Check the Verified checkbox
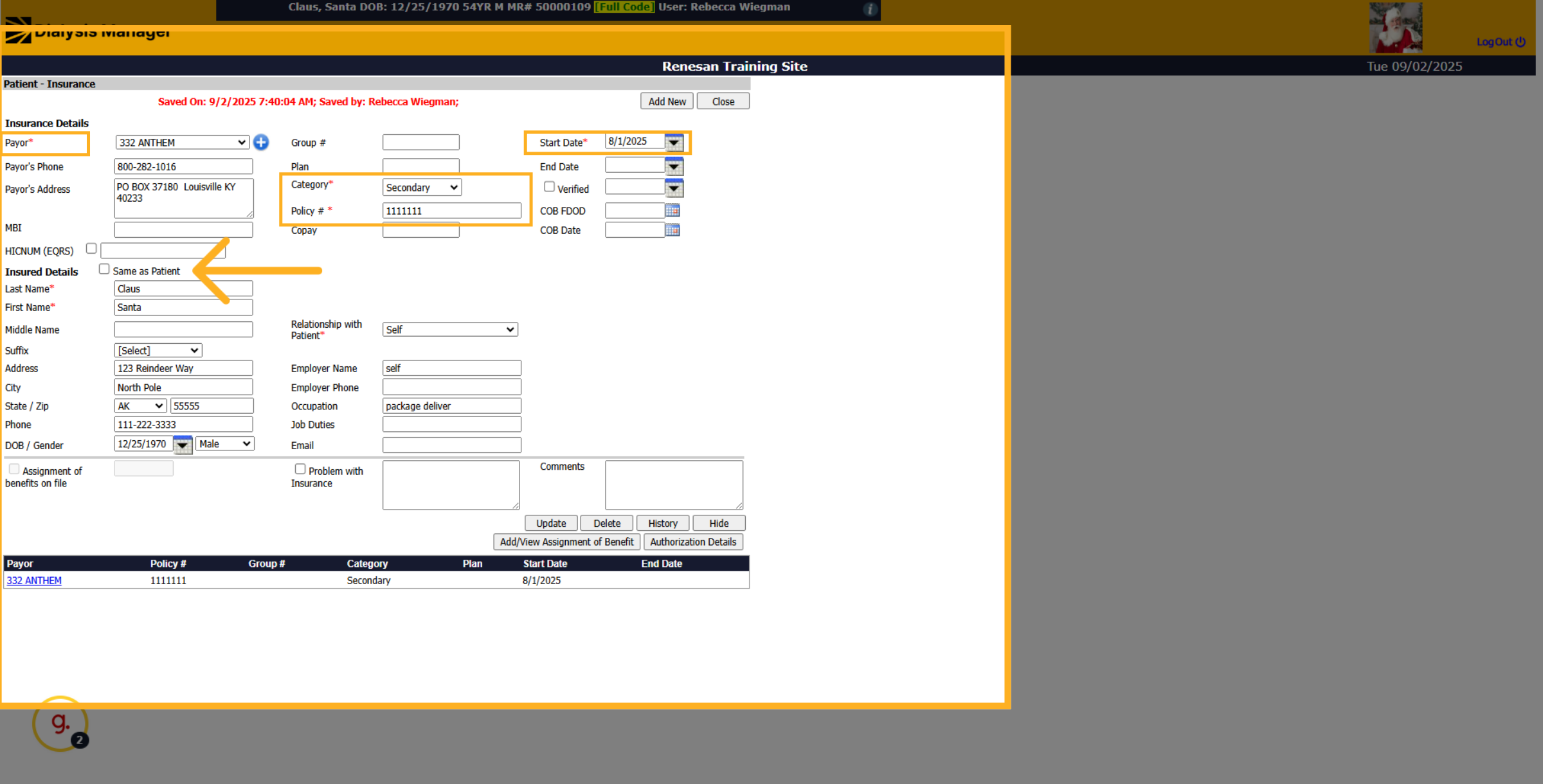Screen dimensions: 1543x784 (x=549, y=186)
